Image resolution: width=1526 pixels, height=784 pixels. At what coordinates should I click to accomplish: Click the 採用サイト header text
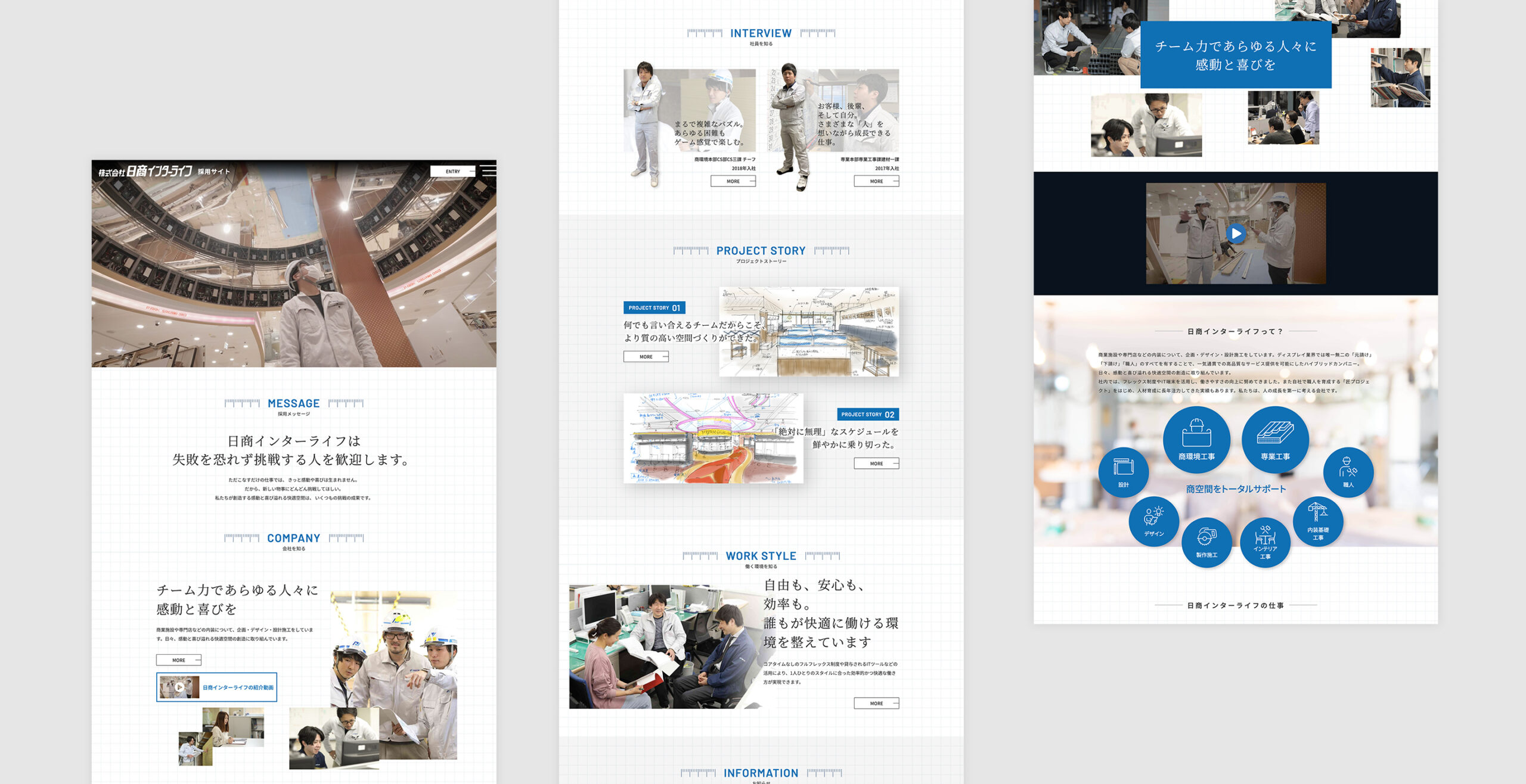[x=213, y=172]
